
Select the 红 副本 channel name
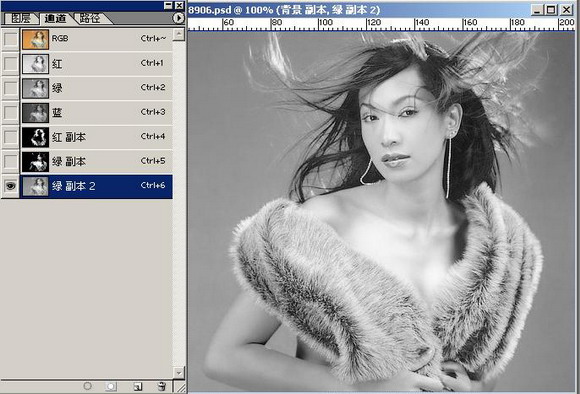coord(69,137)
